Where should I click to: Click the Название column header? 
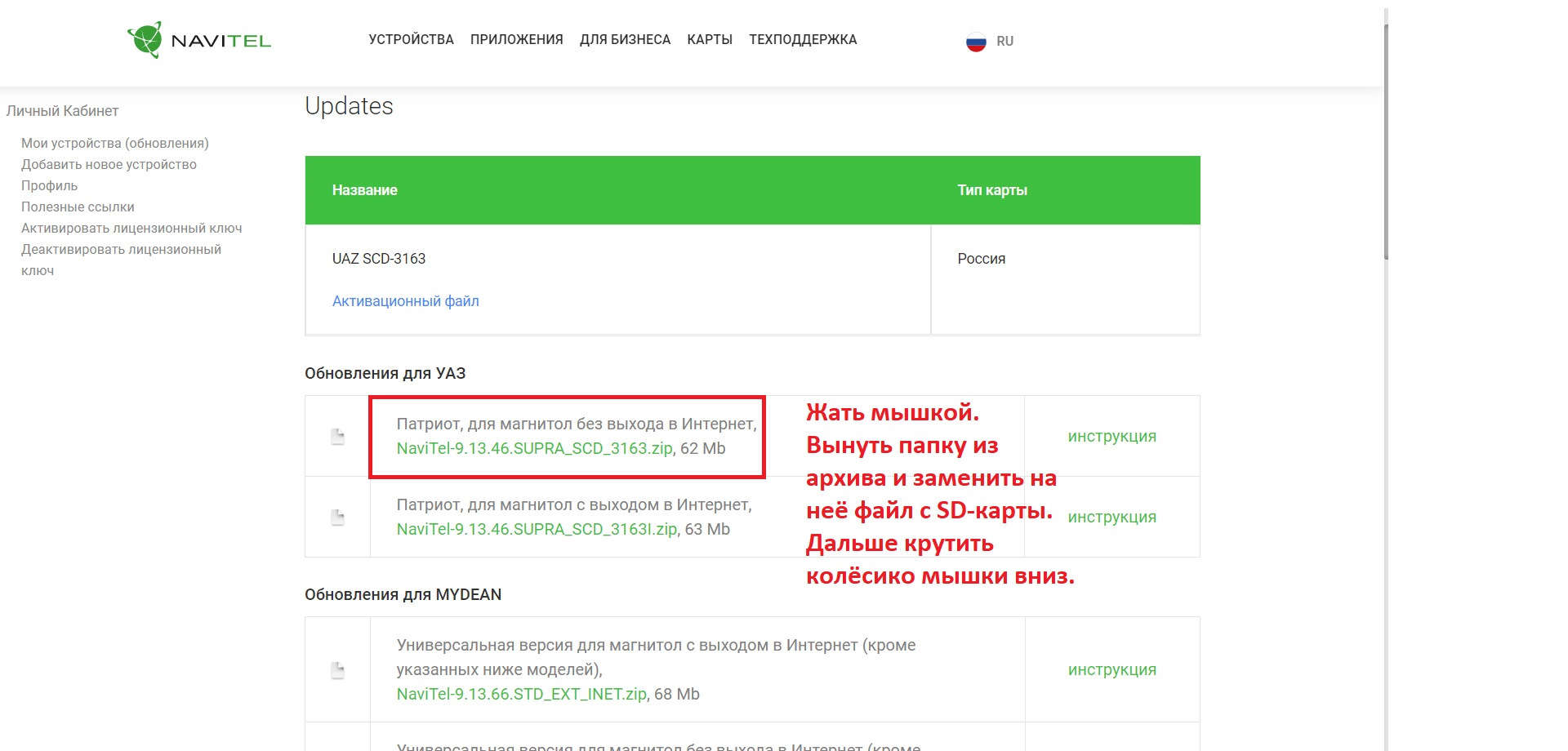click(365, 190)
